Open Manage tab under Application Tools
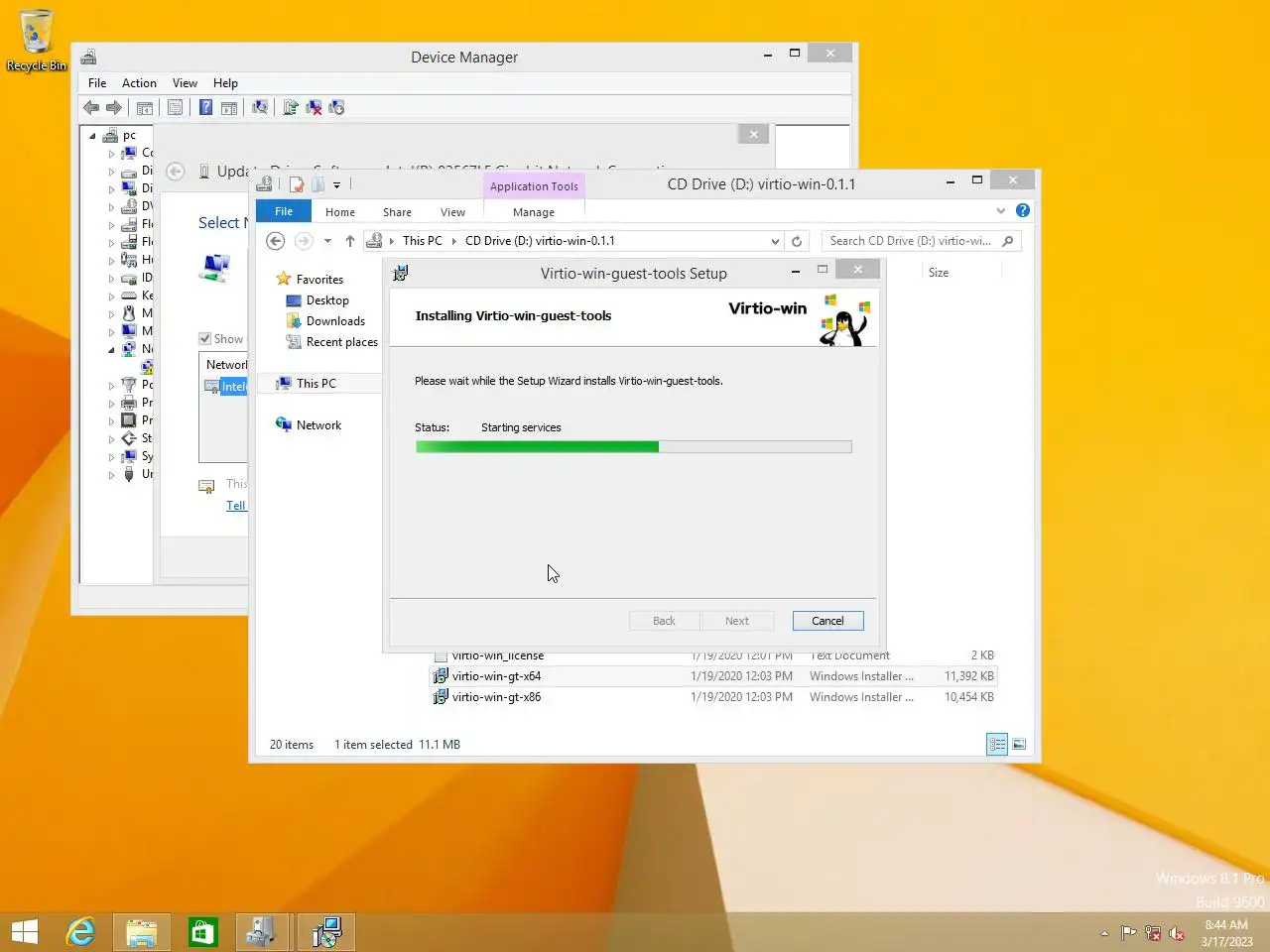The width and height of the screenshot is (1270, 952). 534,212
